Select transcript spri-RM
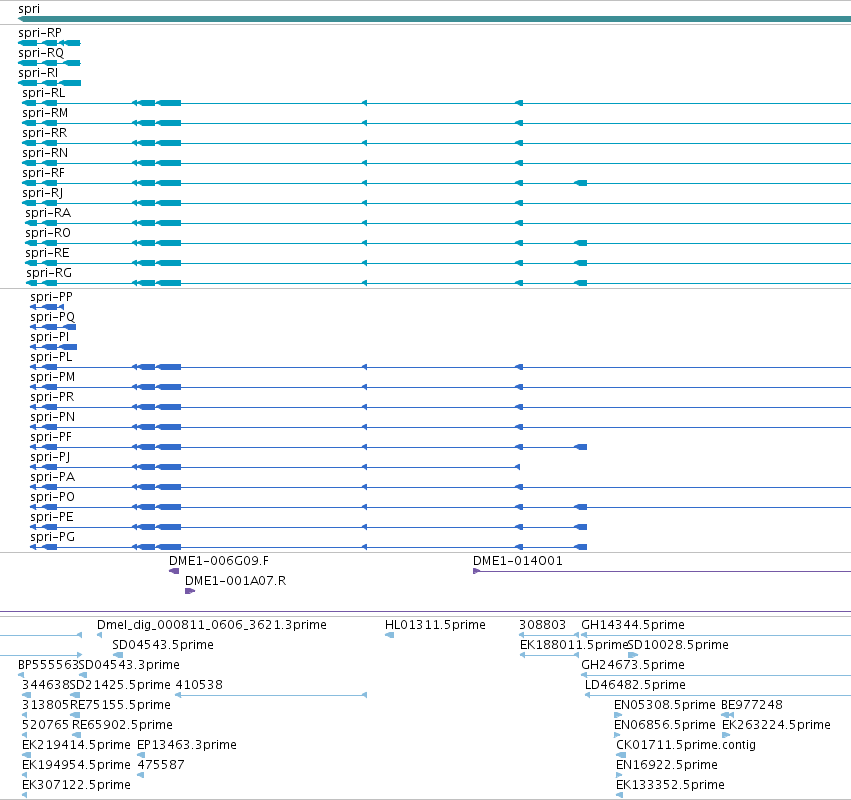The width and height of the screenshot is (851, 800). 45,113
